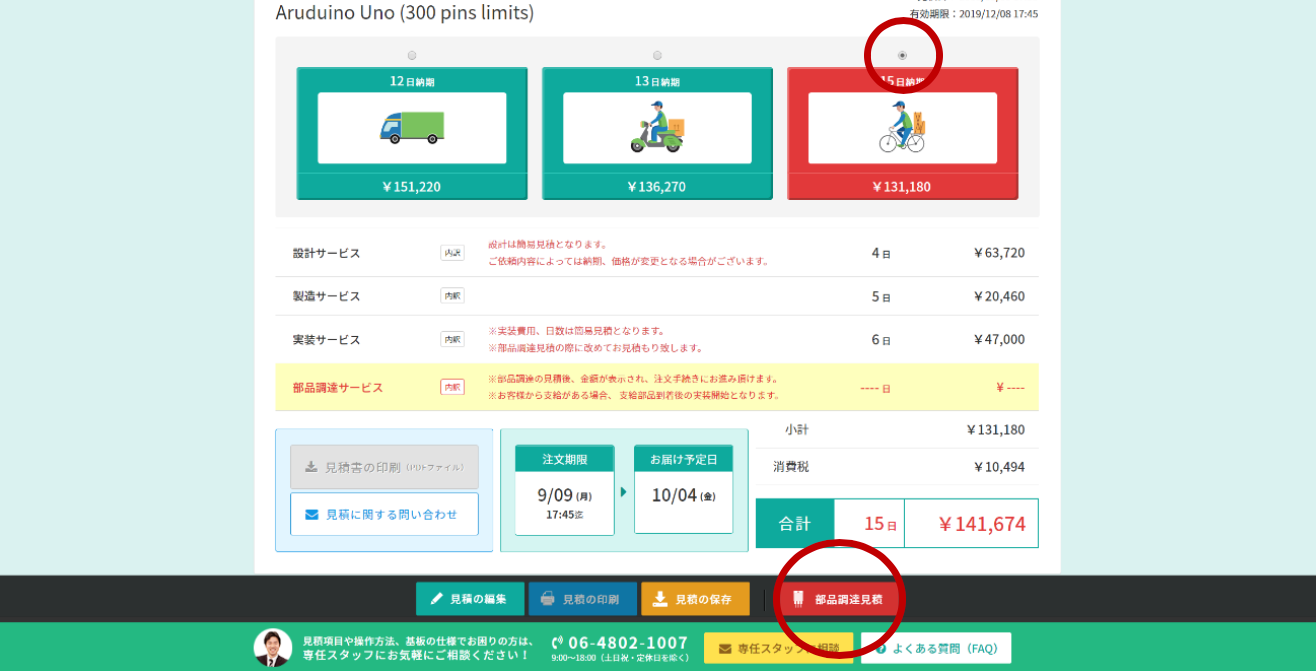Click the save icon in 見積の保存

(660, 599)
